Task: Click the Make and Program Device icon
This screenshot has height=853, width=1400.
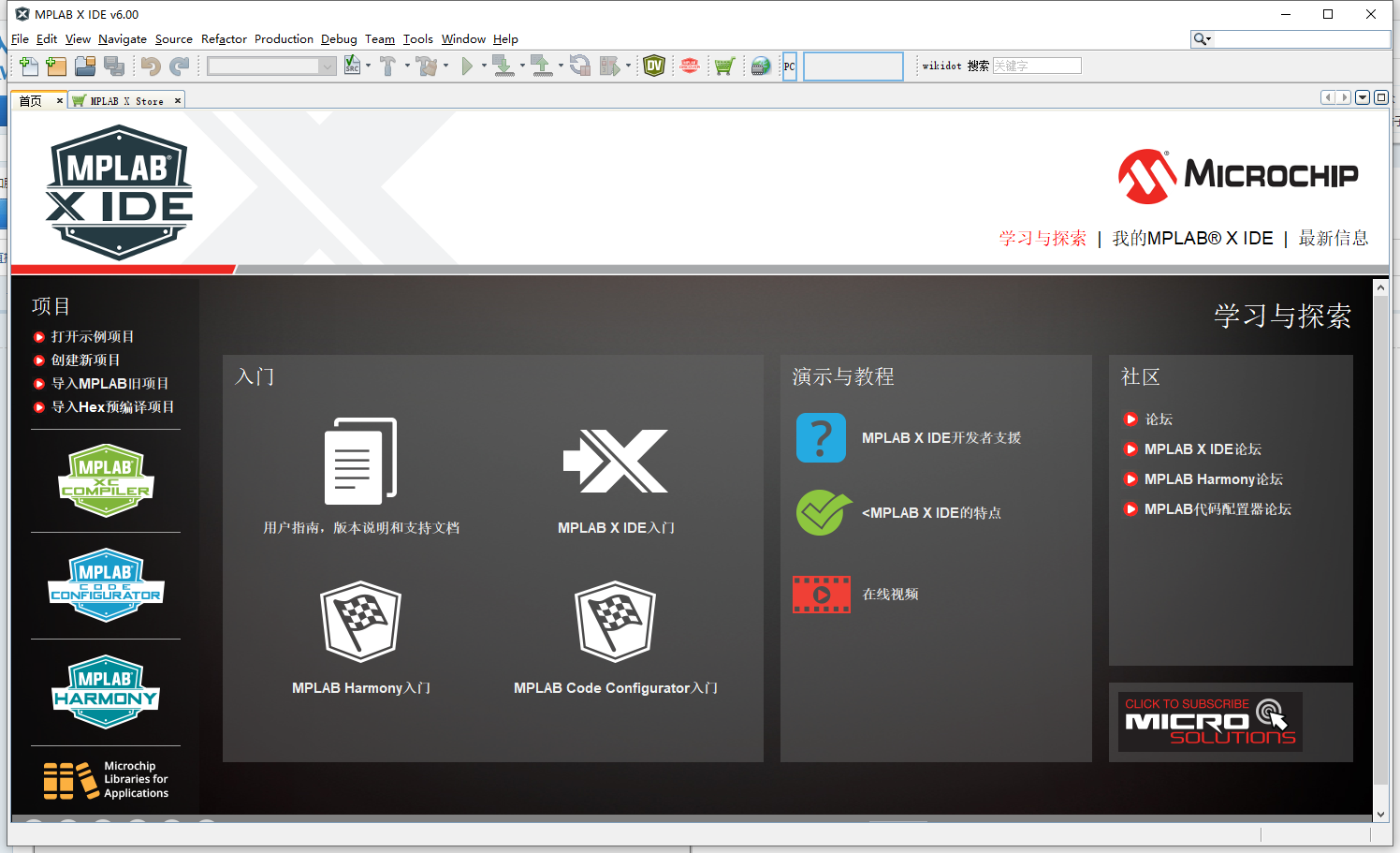Action: click(x=503, y=66)
